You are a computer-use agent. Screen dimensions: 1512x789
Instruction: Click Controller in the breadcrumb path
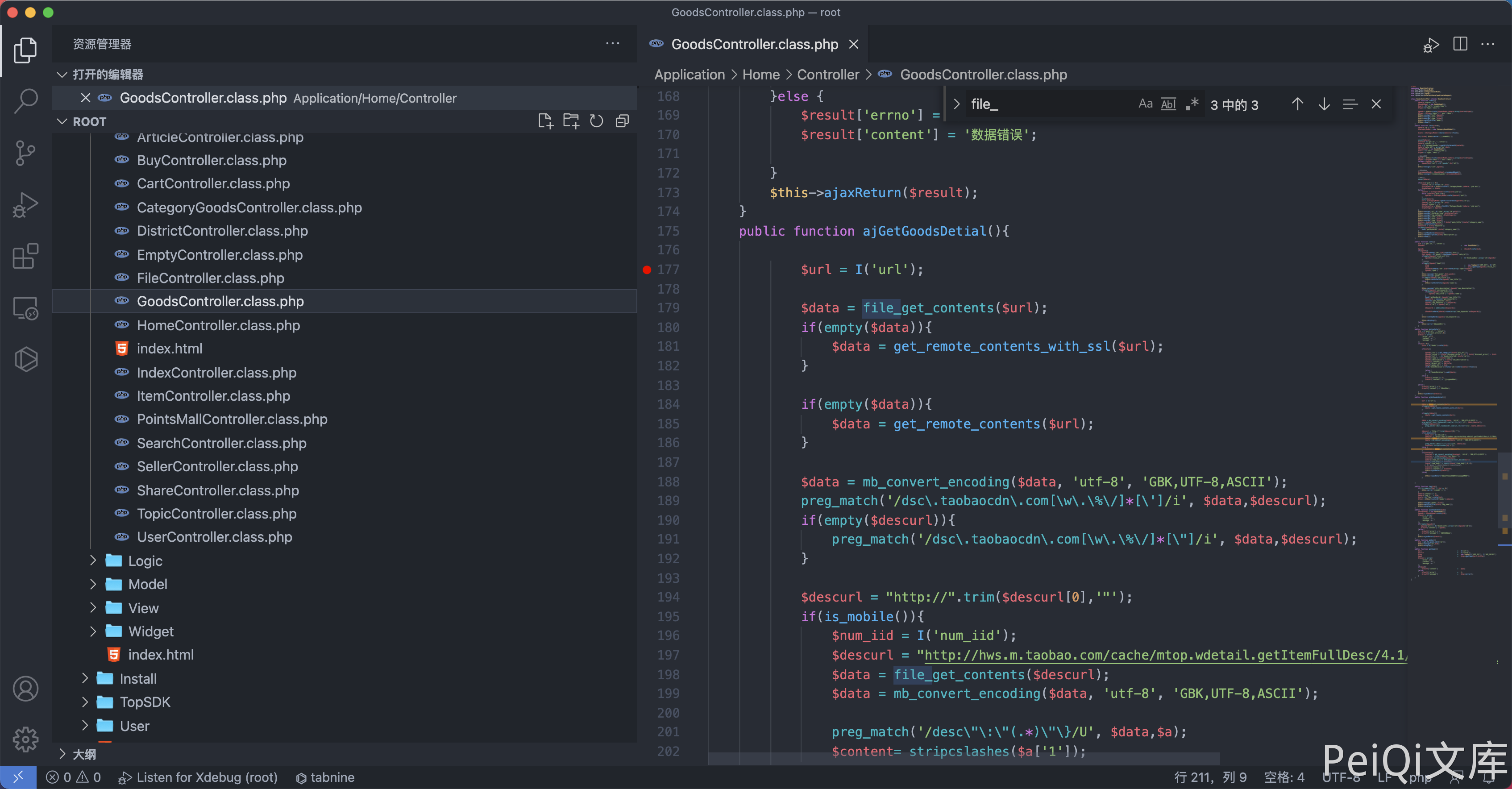pyautogui.click(x=827, y=75)
